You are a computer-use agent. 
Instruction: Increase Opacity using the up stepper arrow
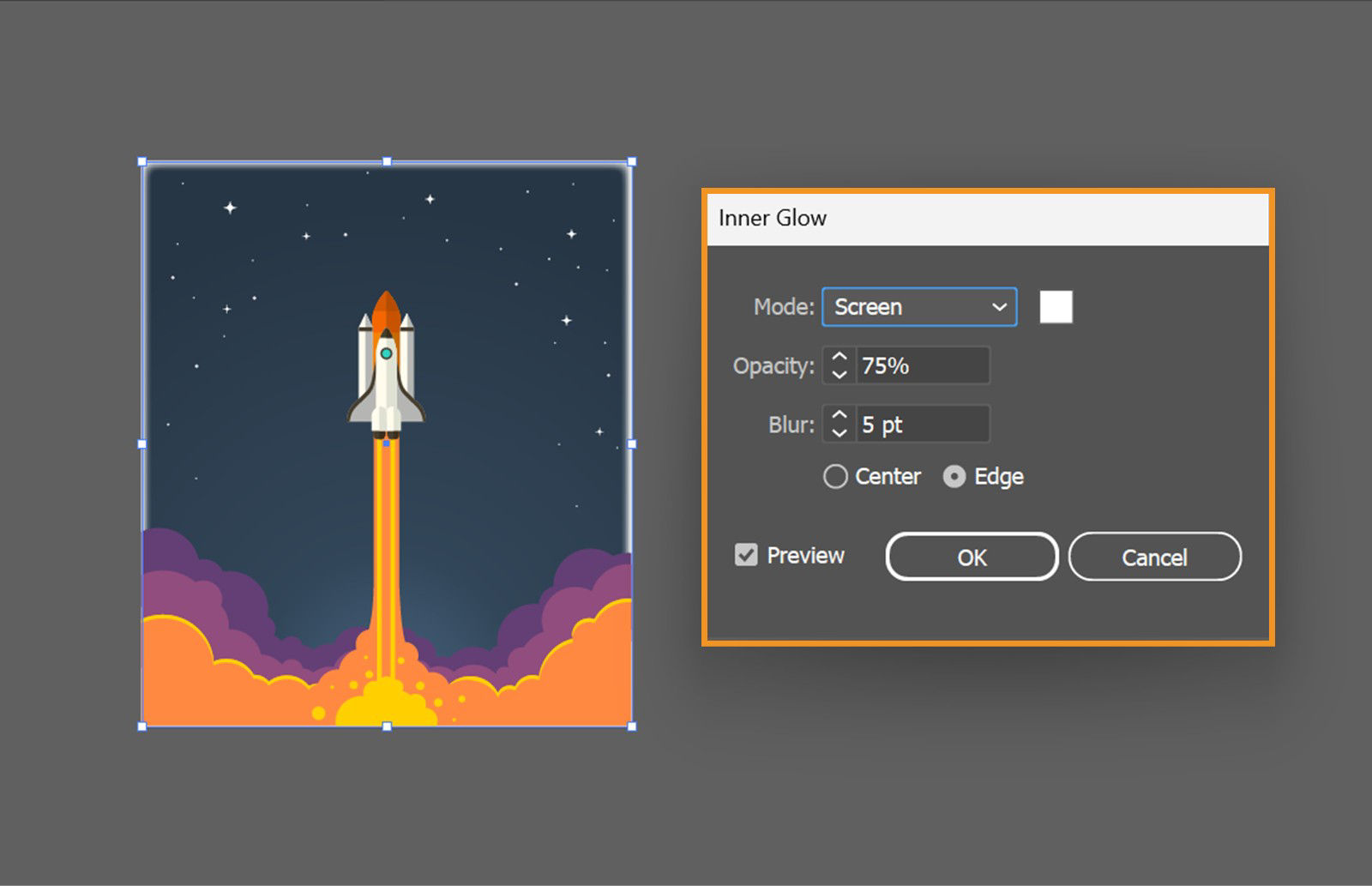(x=839, y=357)
